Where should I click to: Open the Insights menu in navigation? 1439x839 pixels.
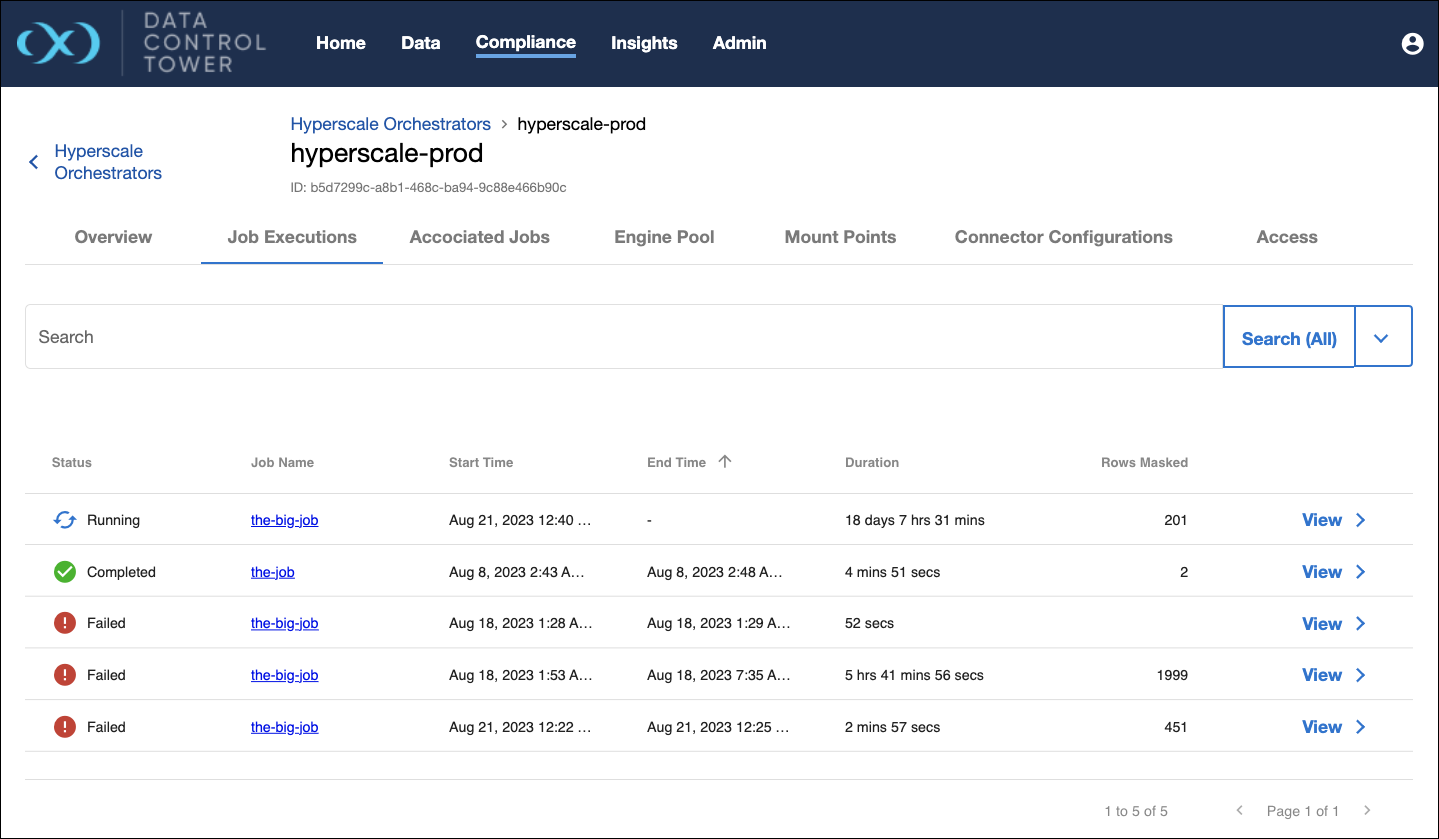(644, 43)
